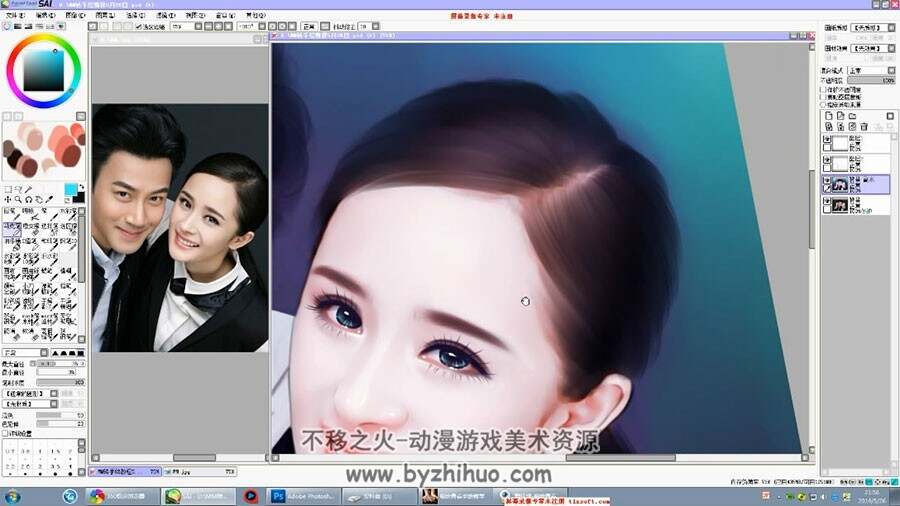Toggle the HSV slider panel icon
The height and width of the screenshot is (506, 900).
pyautogui.click(x=29, y=26)
